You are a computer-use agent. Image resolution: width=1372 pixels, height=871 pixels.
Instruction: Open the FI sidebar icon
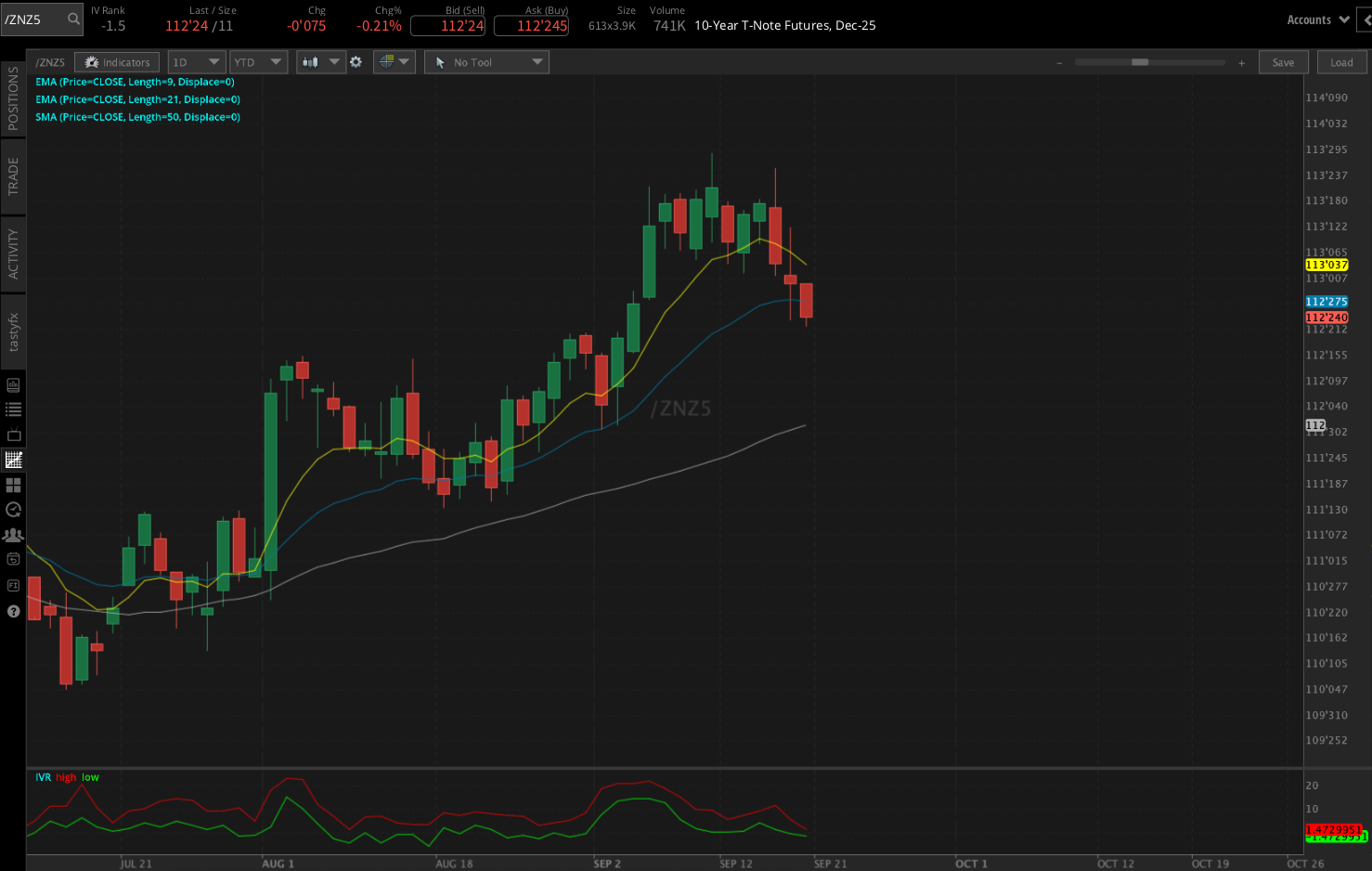(13, 585)
